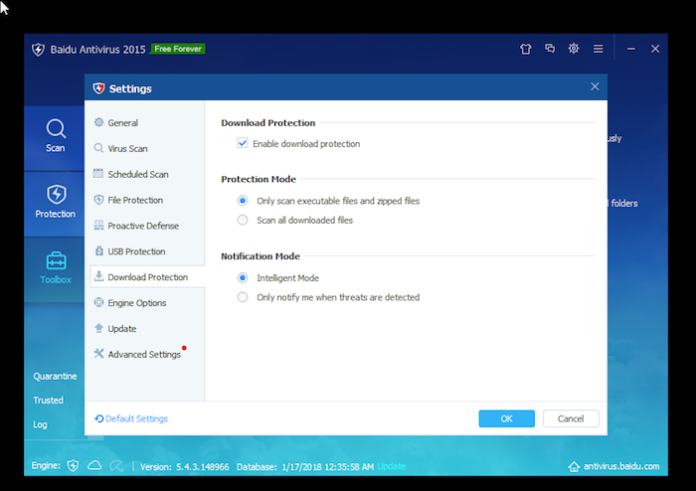Select Proactive Defense settings category
This screenshot has width=696, height=491.
147,226
